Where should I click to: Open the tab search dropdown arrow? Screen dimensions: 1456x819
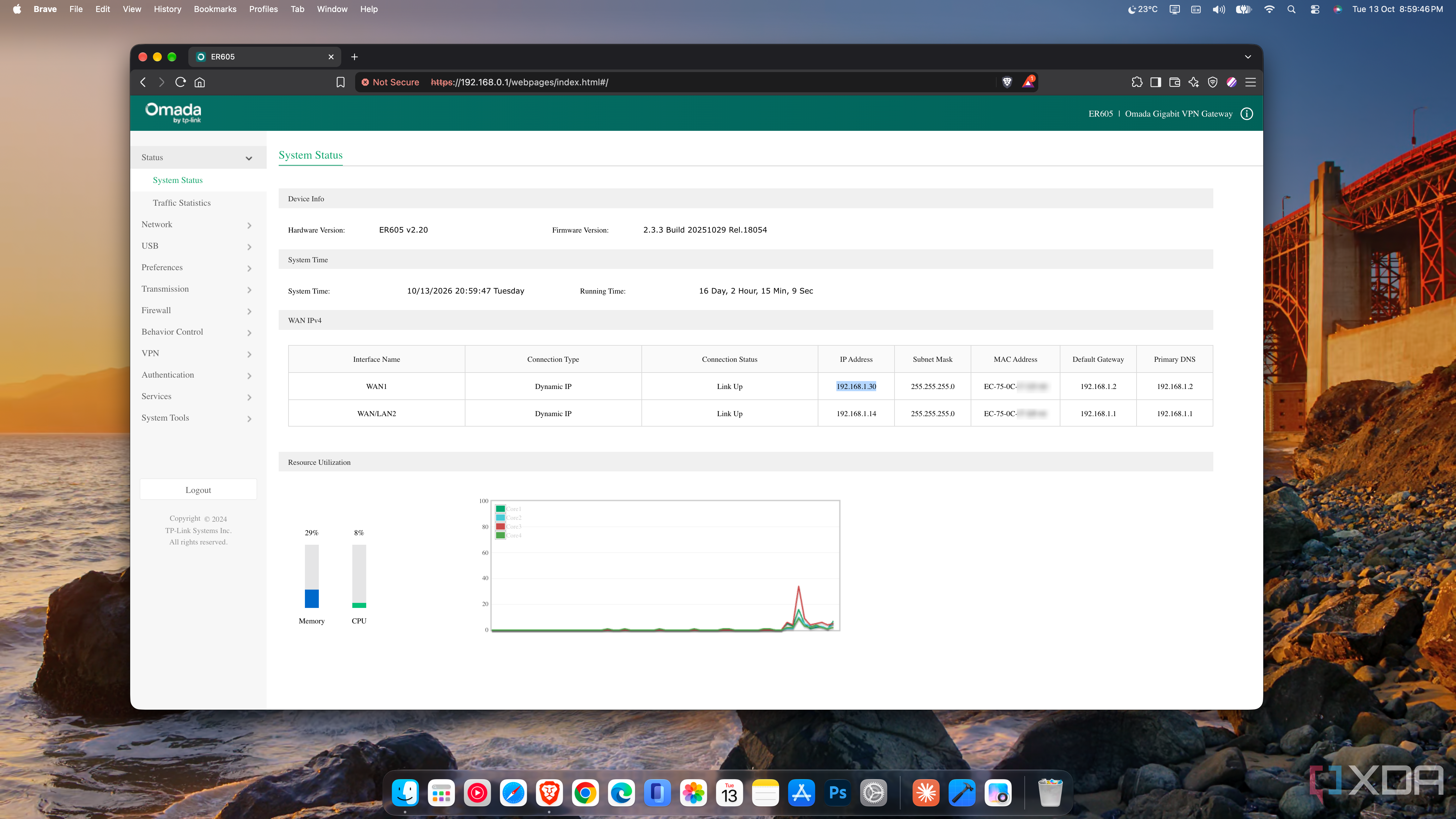click(1247, 57)
